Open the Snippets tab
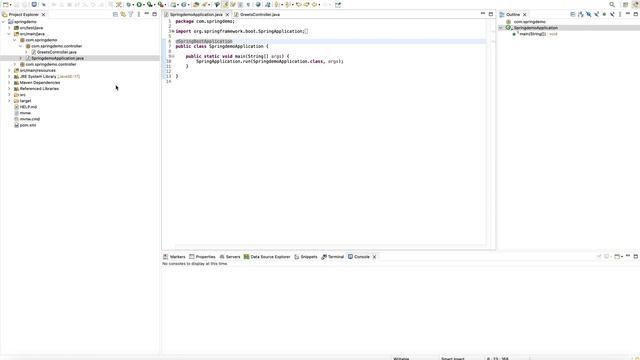640x360 pixels. 306,257
